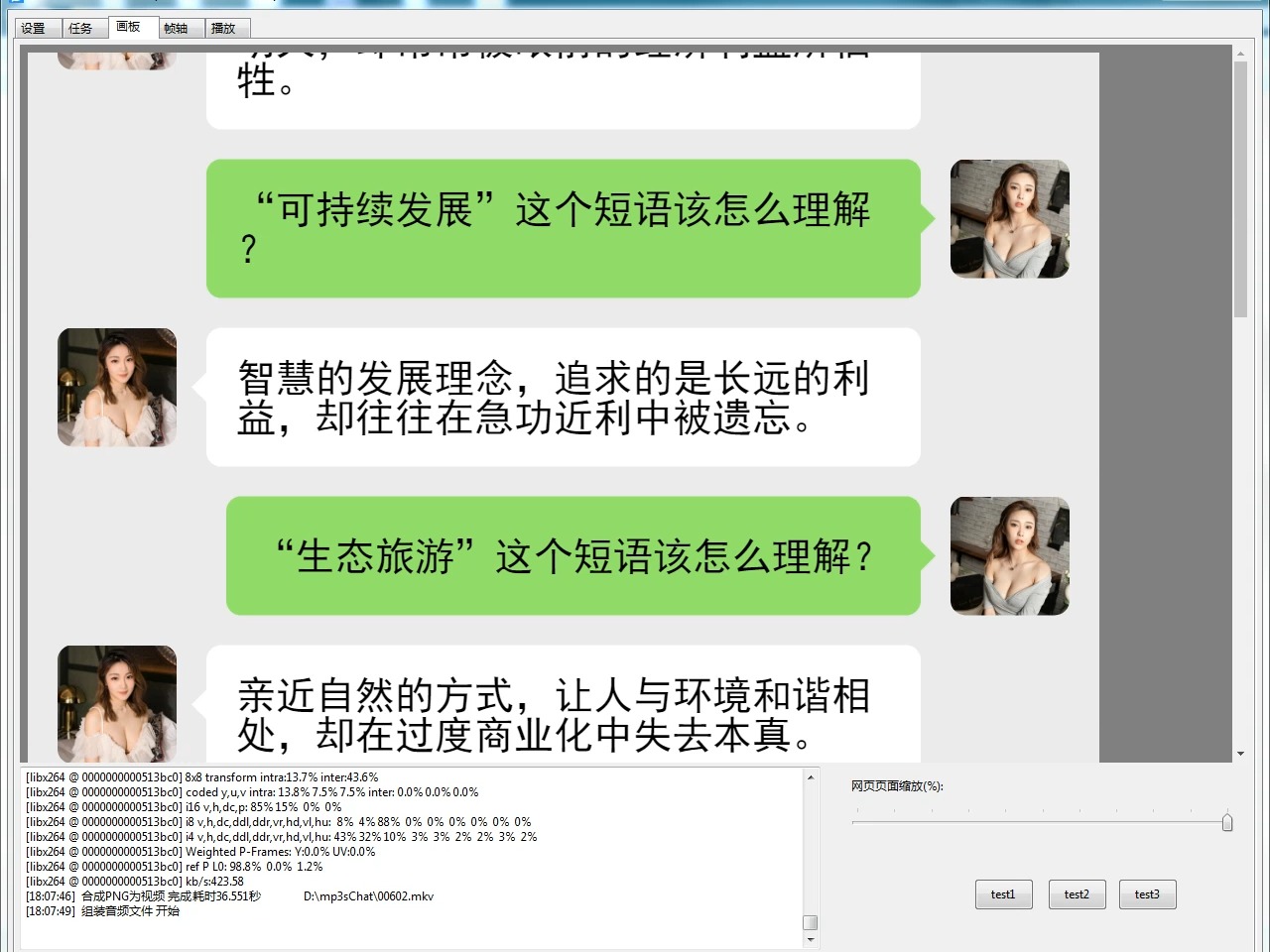Click the D:\mp3sChat\00602.mkv path

368,896
